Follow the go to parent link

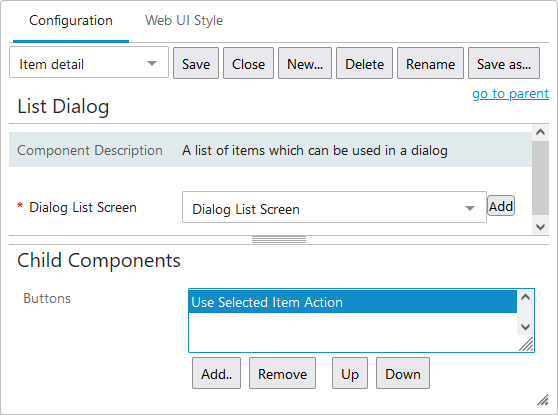coord(510,94)
